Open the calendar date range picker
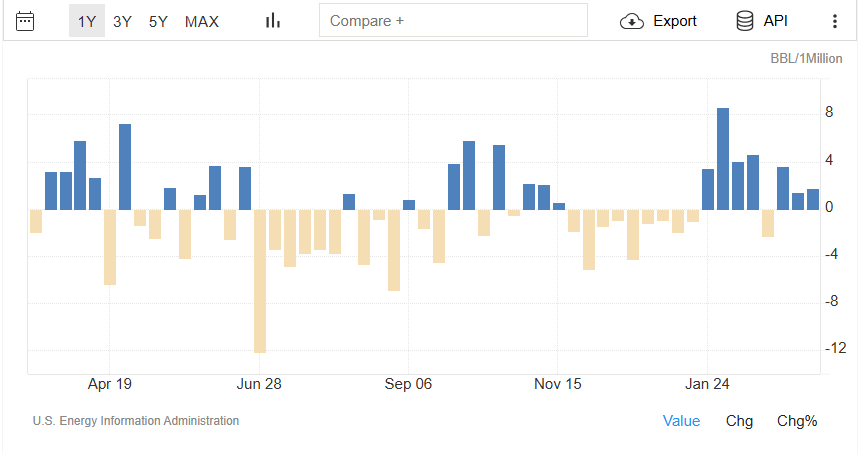Viewport: 858px width, 454px height. pyautogui.click(x=26, y=21)
